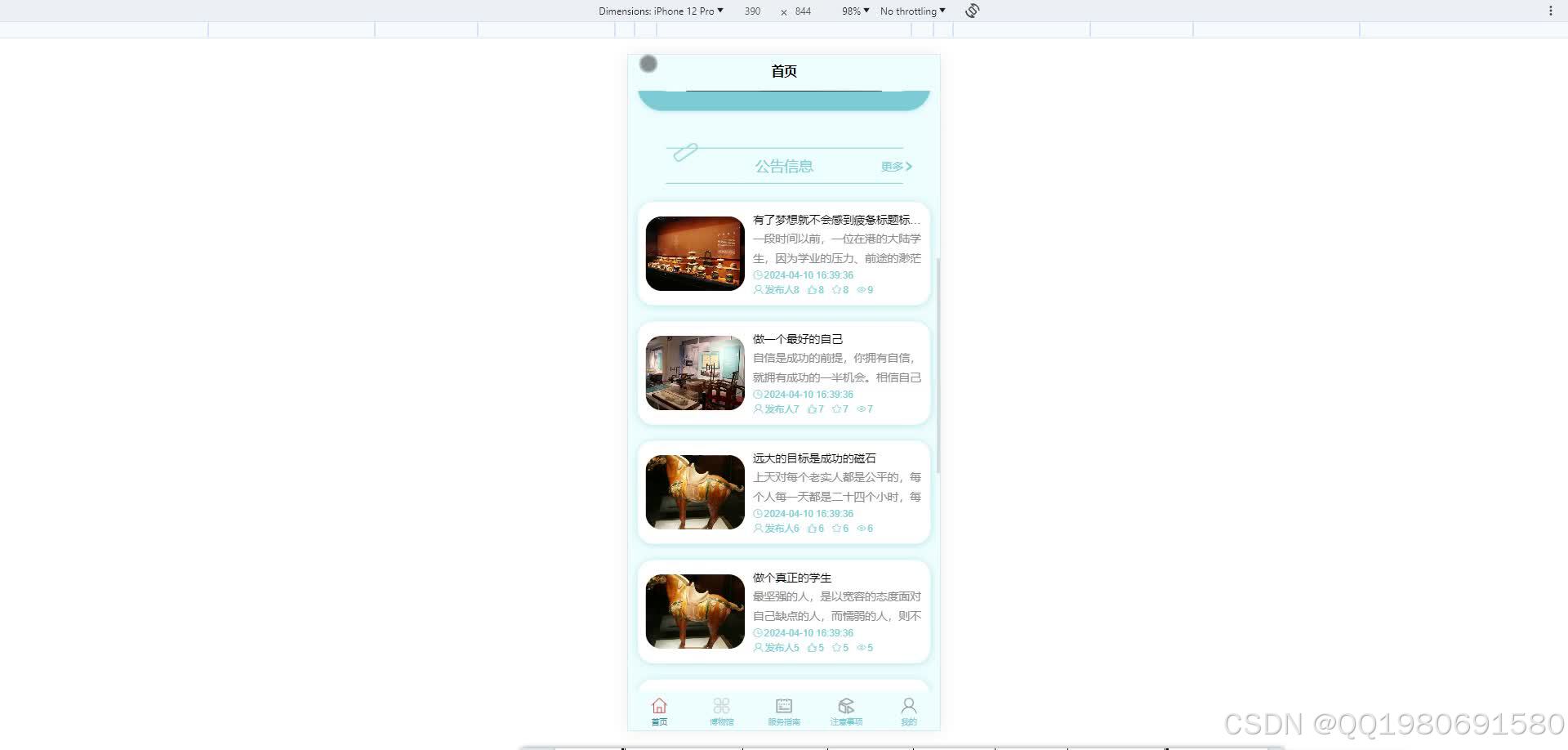
Task: Click the horse figurine thumbnail image
Action: 694,492
